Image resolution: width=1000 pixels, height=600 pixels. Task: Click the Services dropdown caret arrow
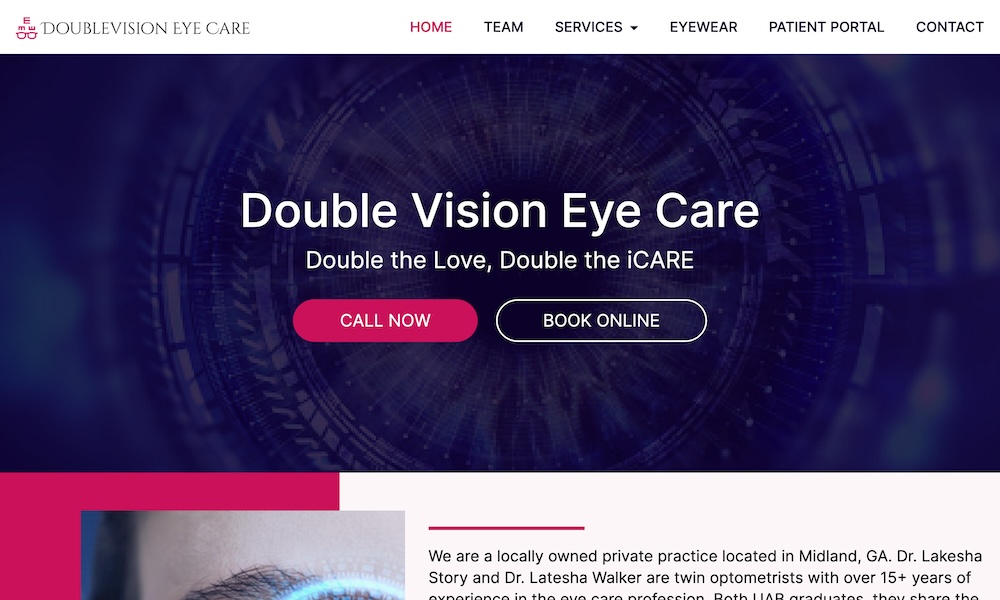(633, 28)
